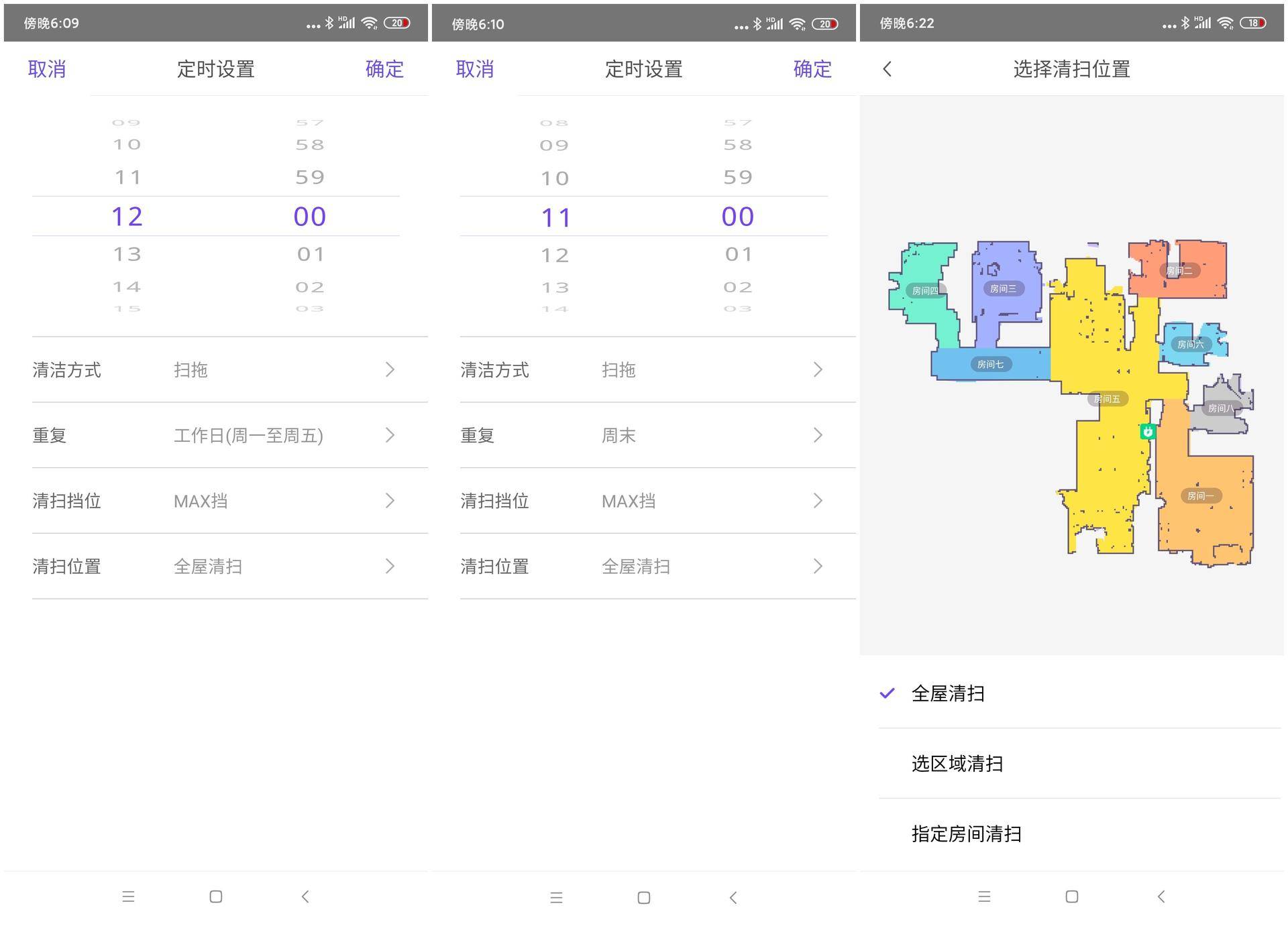Choose 指定房间清扫 option
Viewport: 1288px width, 926px height.
coord(965,833)
